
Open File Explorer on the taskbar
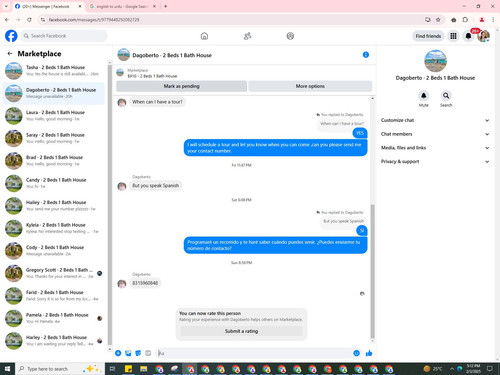pyautogui.click(x=144, y=369)
